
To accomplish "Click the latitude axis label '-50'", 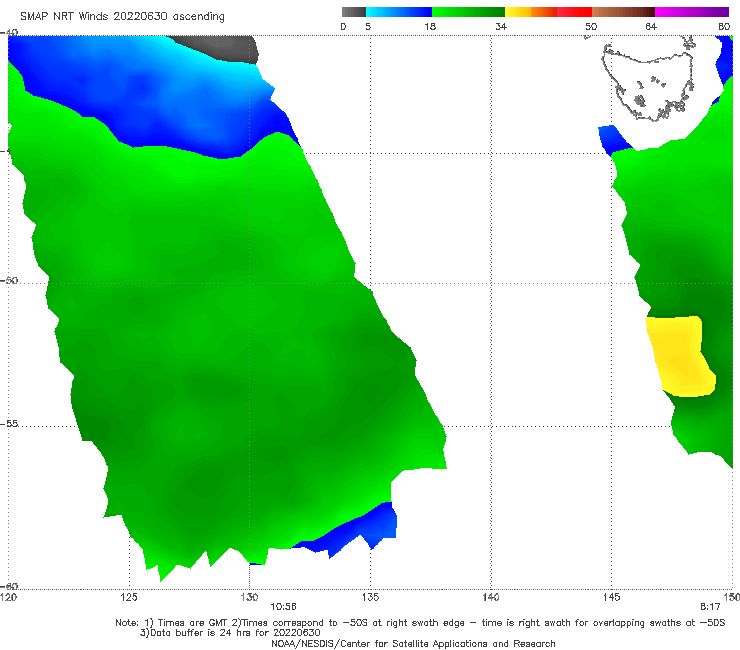I will [x=9, y=280].
